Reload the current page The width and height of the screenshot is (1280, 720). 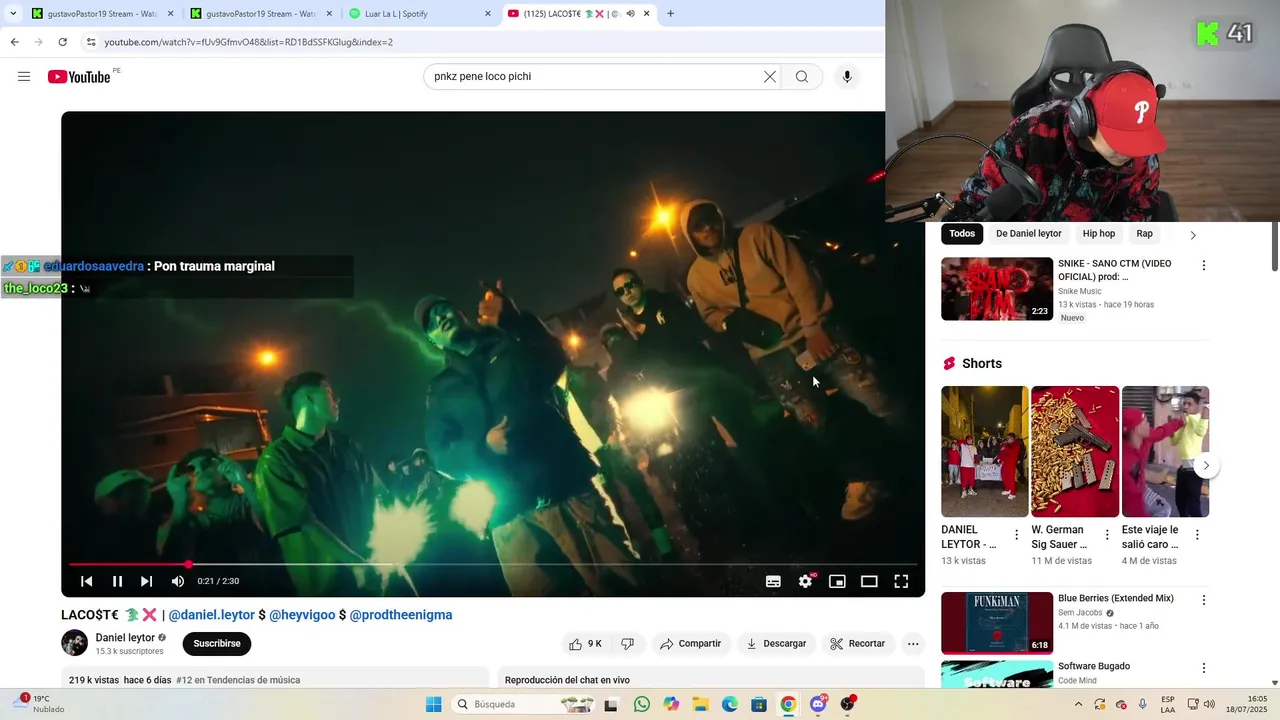pyautogui.click(x=62, y=42)
